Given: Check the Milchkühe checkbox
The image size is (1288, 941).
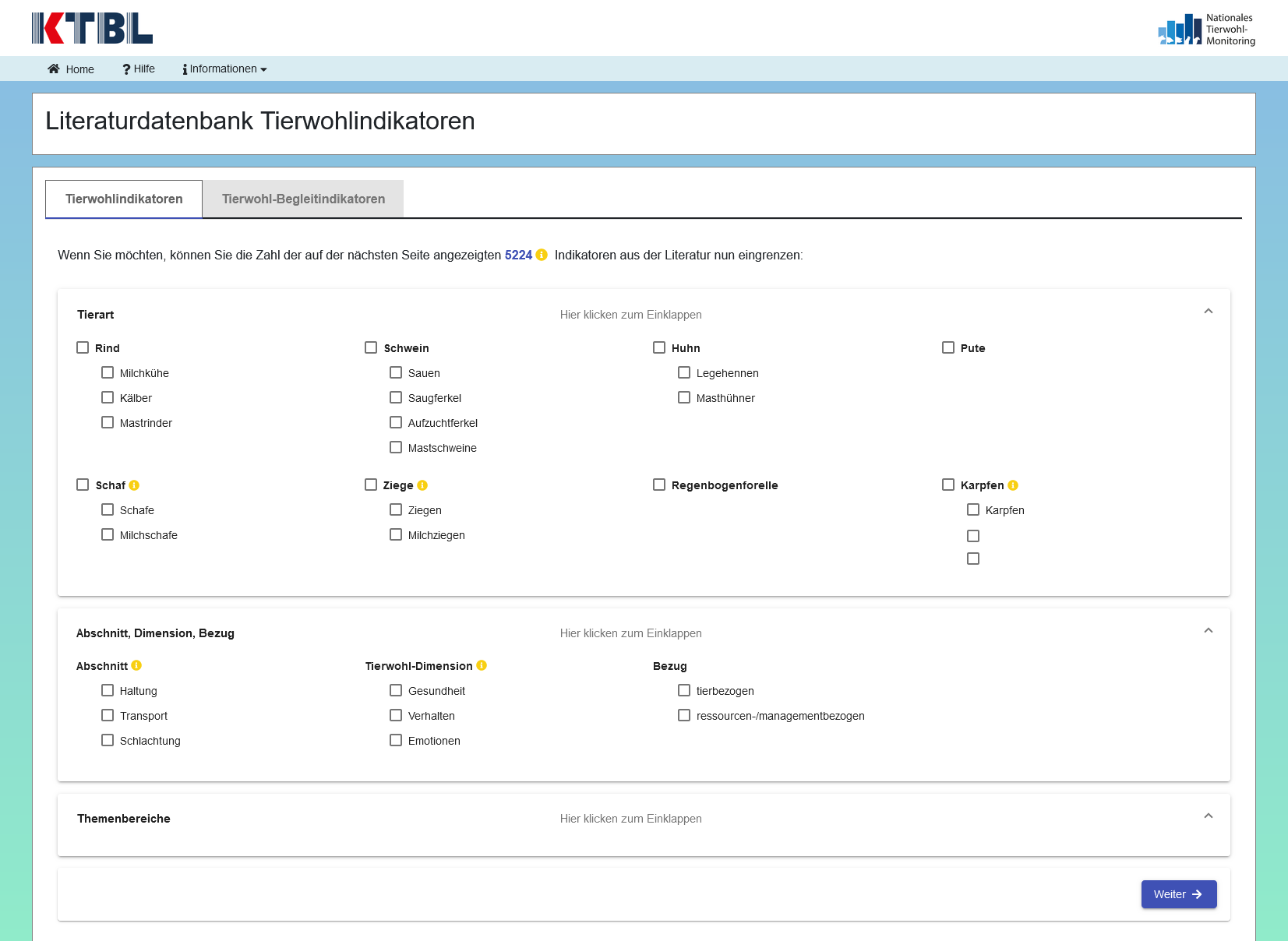Looking at the screenshot, I should (x=108, y=372).
